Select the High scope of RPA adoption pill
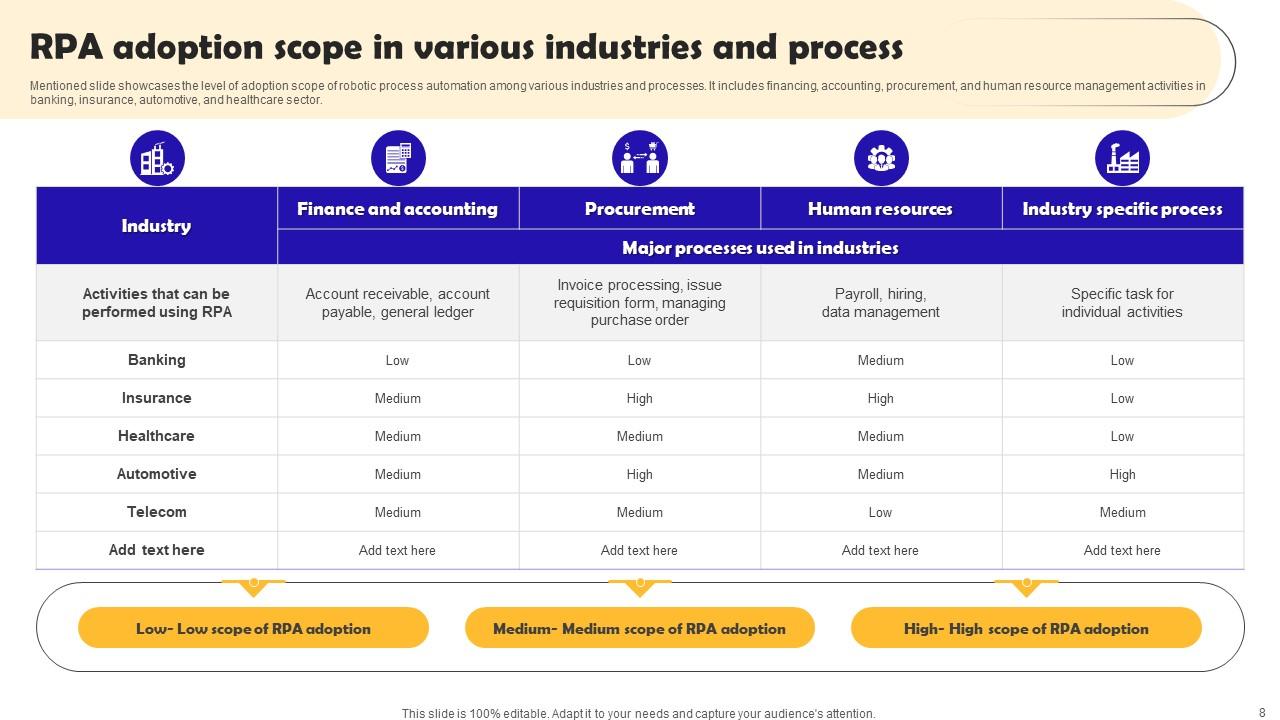The image size is (1280, 720). pos(1026,628)
